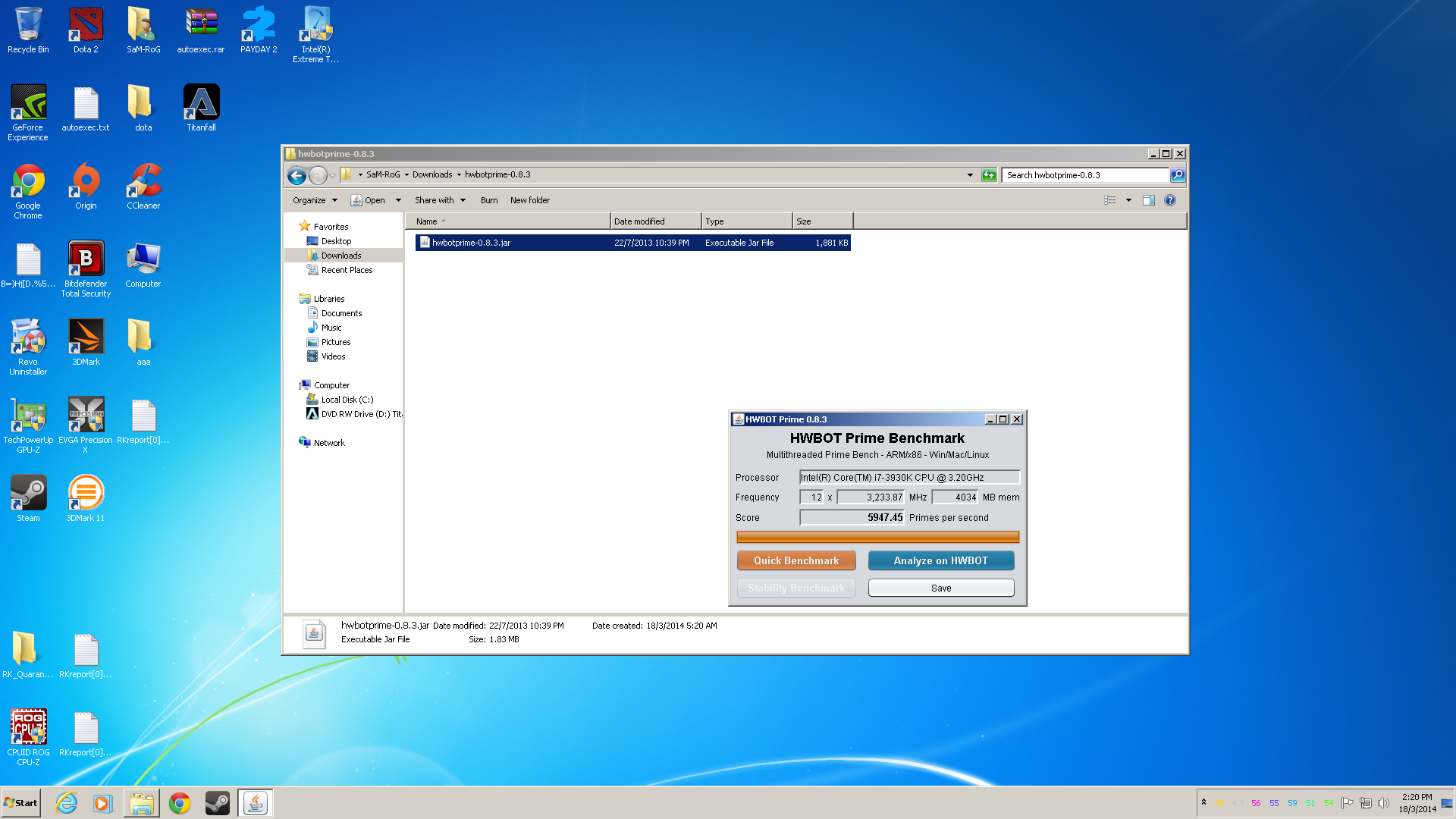Select autoexec.rar archive icon
The width and height of the screenshot is (1456, 819).
201,30
